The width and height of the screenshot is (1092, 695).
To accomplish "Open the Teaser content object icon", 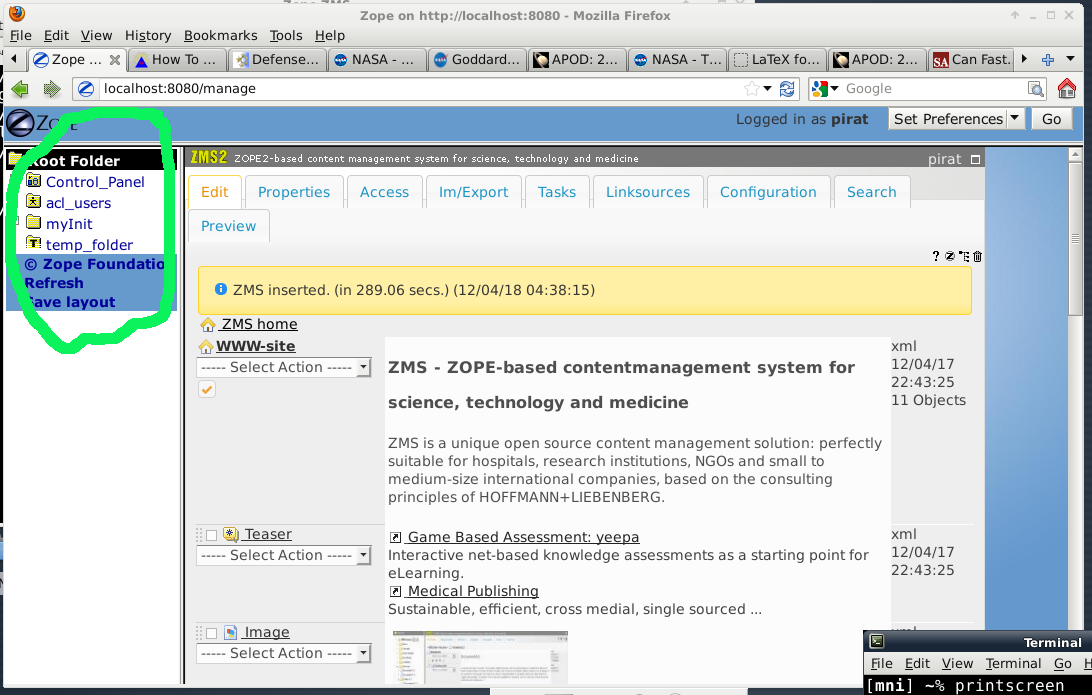I will pyautogui.click(x=229, y=534).
